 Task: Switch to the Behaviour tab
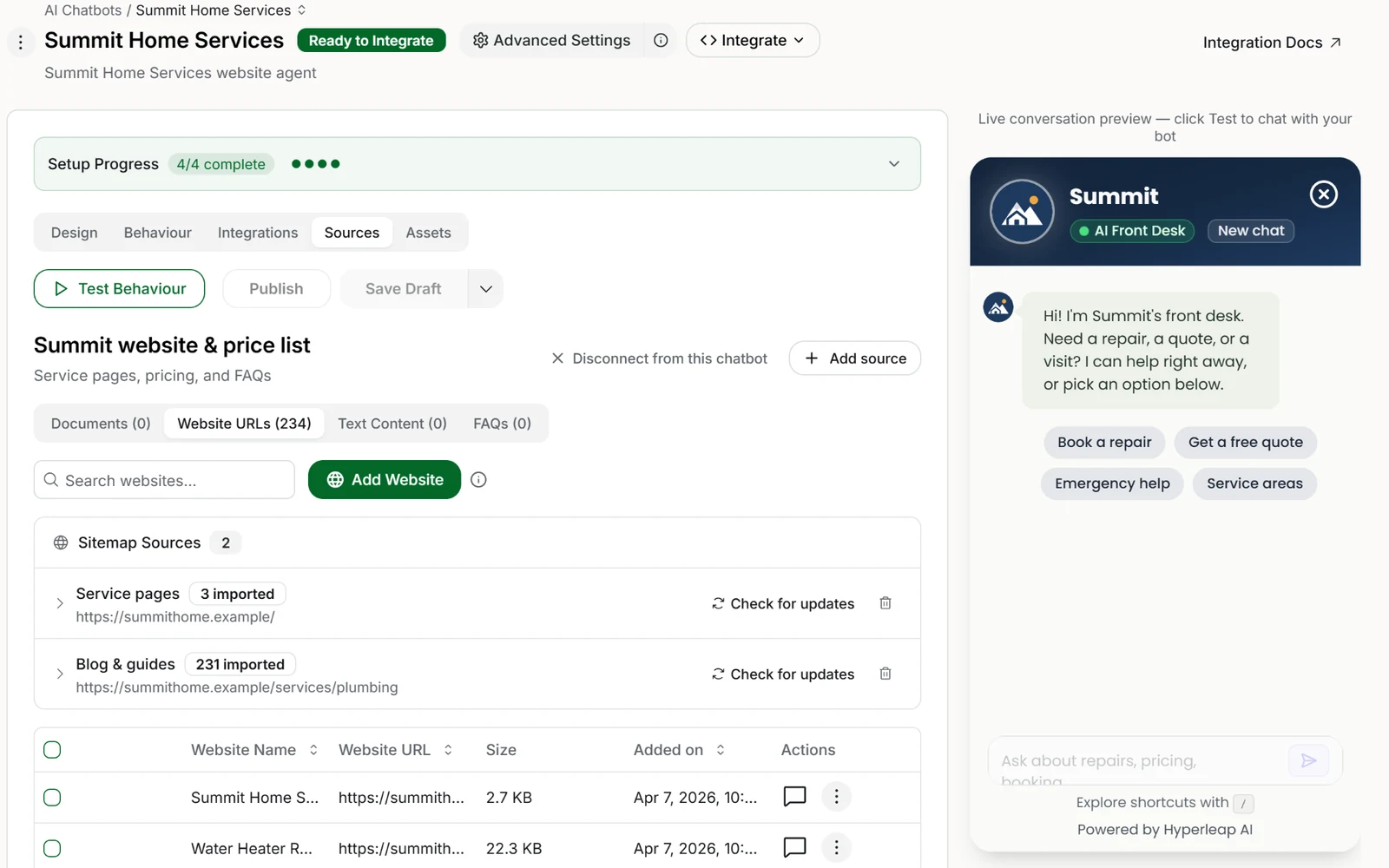click(x=158, y=233)
